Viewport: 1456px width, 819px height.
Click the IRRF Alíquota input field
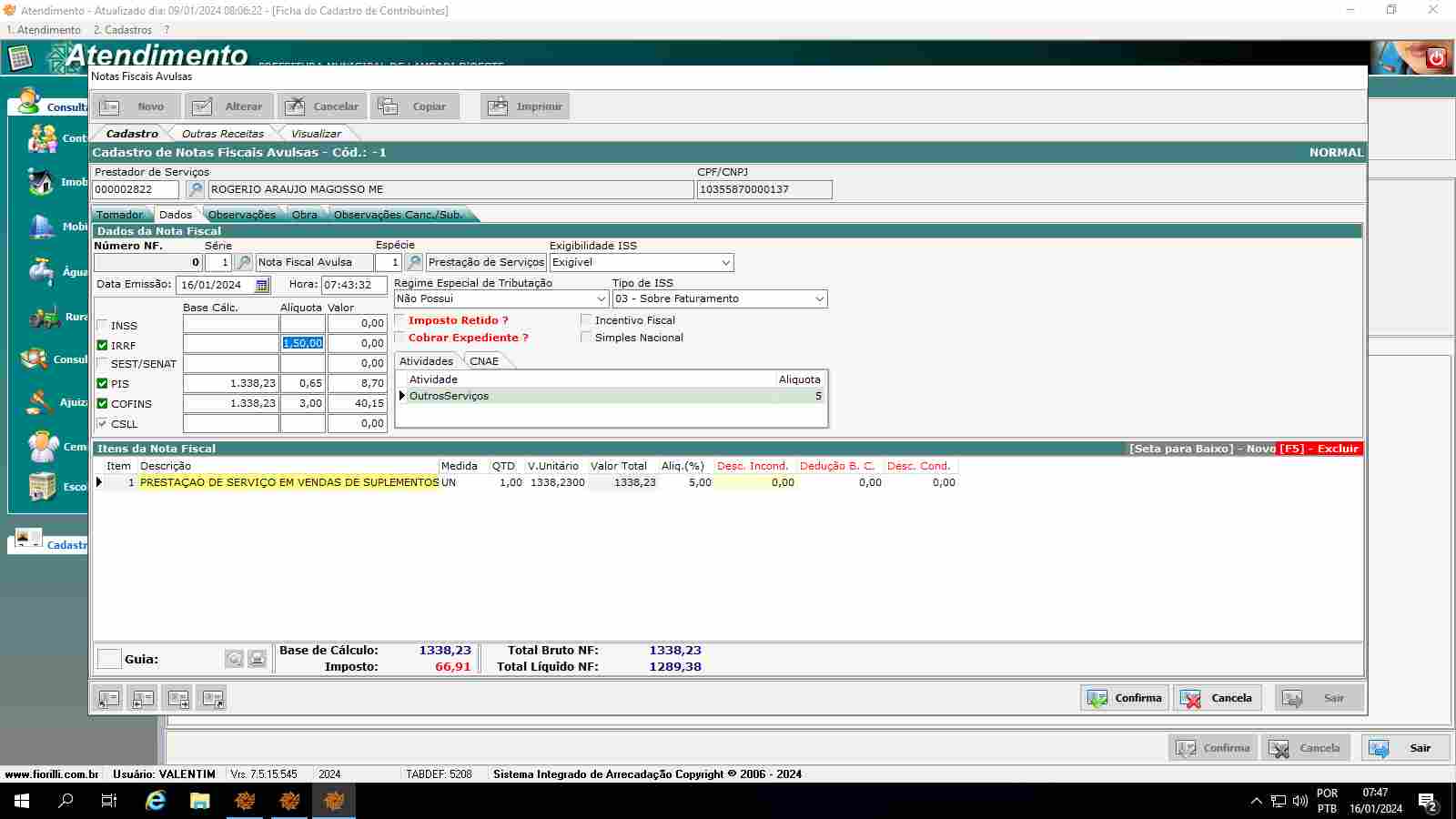pos(302,343)
